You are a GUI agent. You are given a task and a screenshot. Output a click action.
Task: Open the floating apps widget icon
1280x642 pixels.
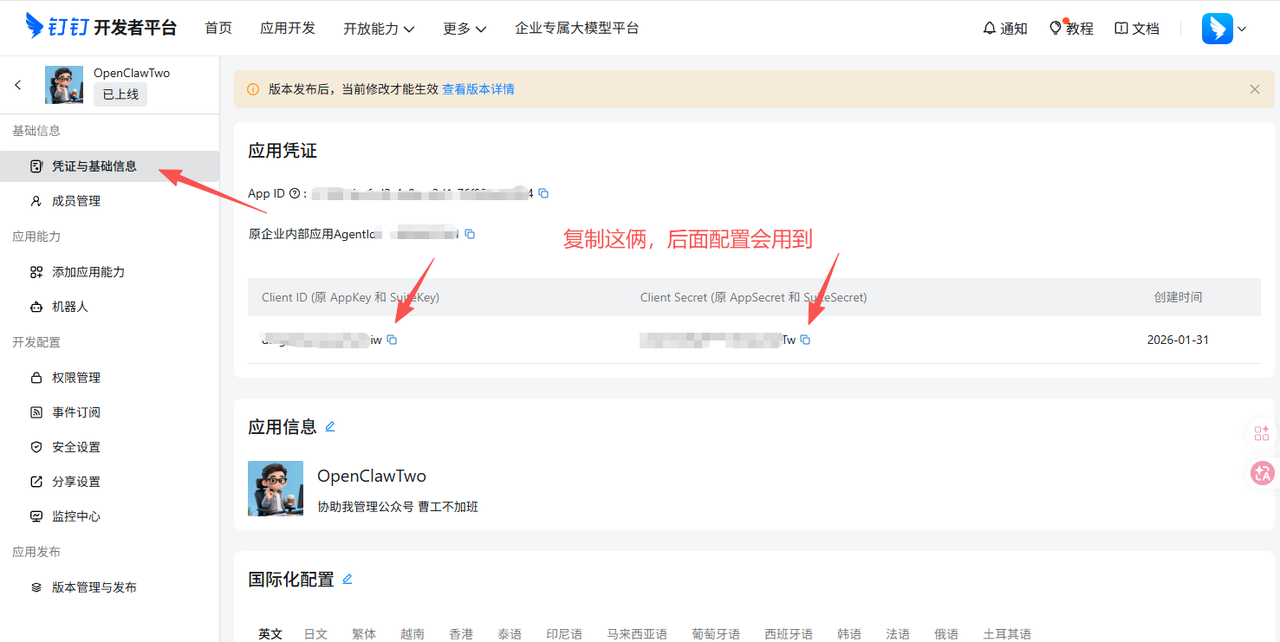tap(1261, 433)
